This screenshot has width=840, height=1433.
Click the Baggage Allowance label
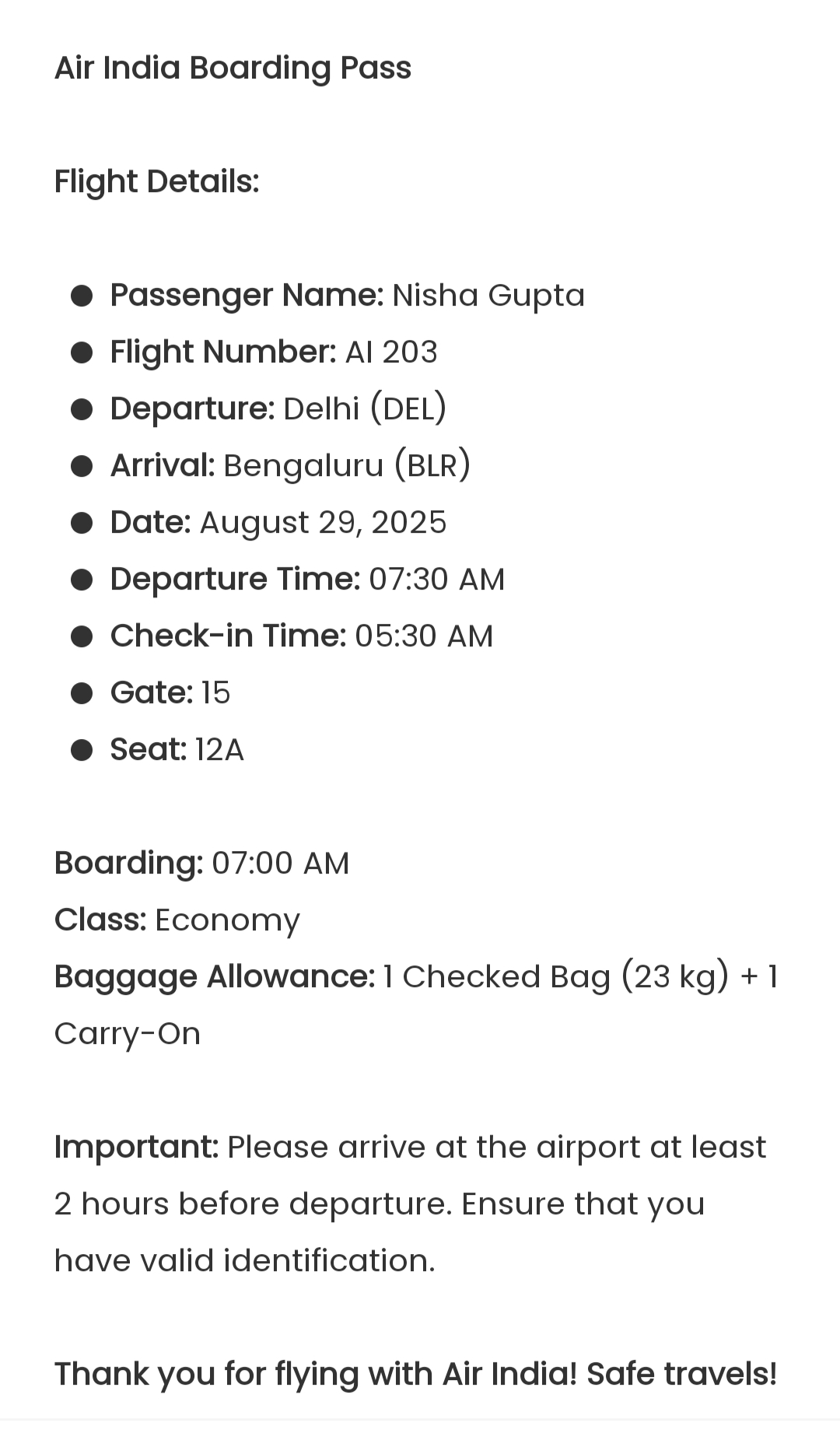click(215, 977)
